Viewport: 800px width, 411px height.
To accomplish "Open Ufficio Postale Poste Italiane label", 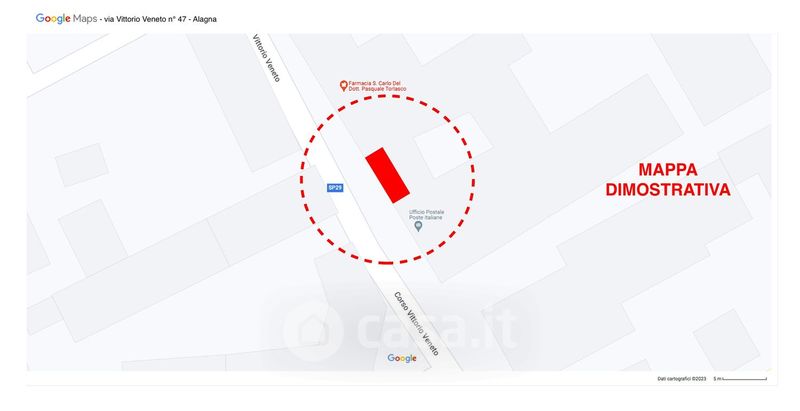I will pyautogui.click(x=427, y=215).
